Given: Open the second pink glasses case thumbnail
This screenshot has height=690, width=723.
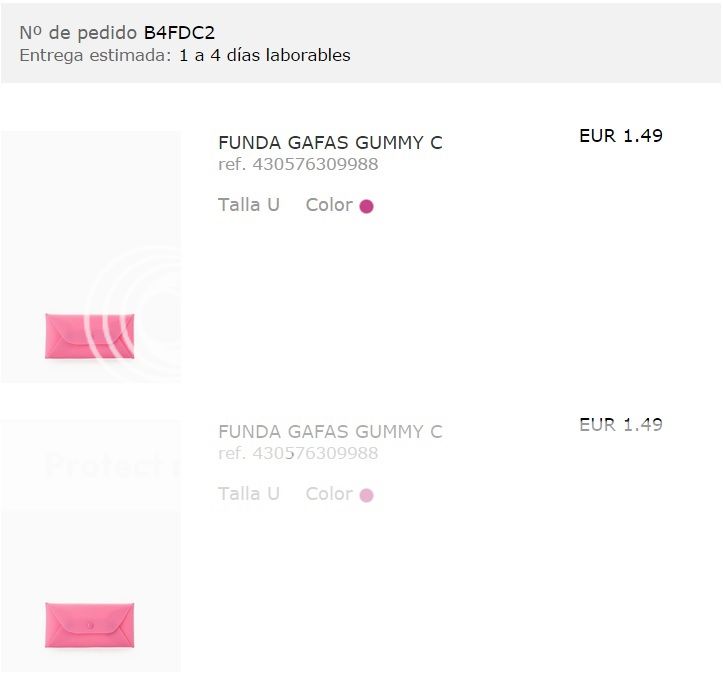Looking at the screenshot, I should pyautogui.click(x=89, y=624).
